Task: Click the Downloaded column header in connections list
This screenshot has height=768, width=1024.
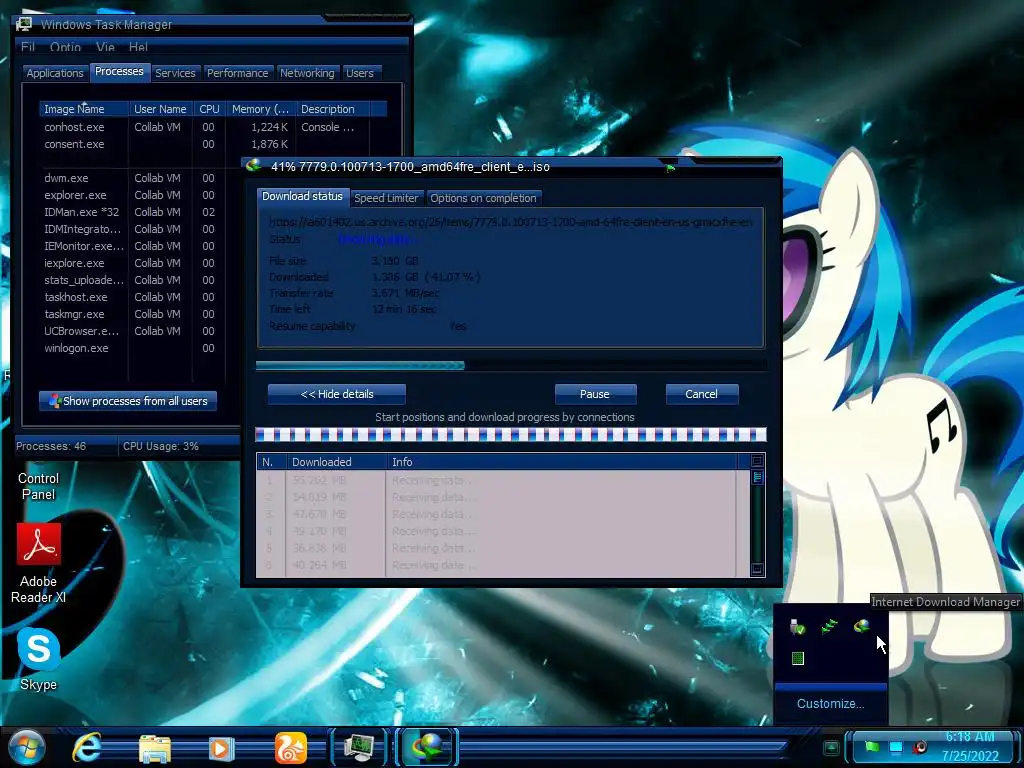Action: (x=336, y=462)
